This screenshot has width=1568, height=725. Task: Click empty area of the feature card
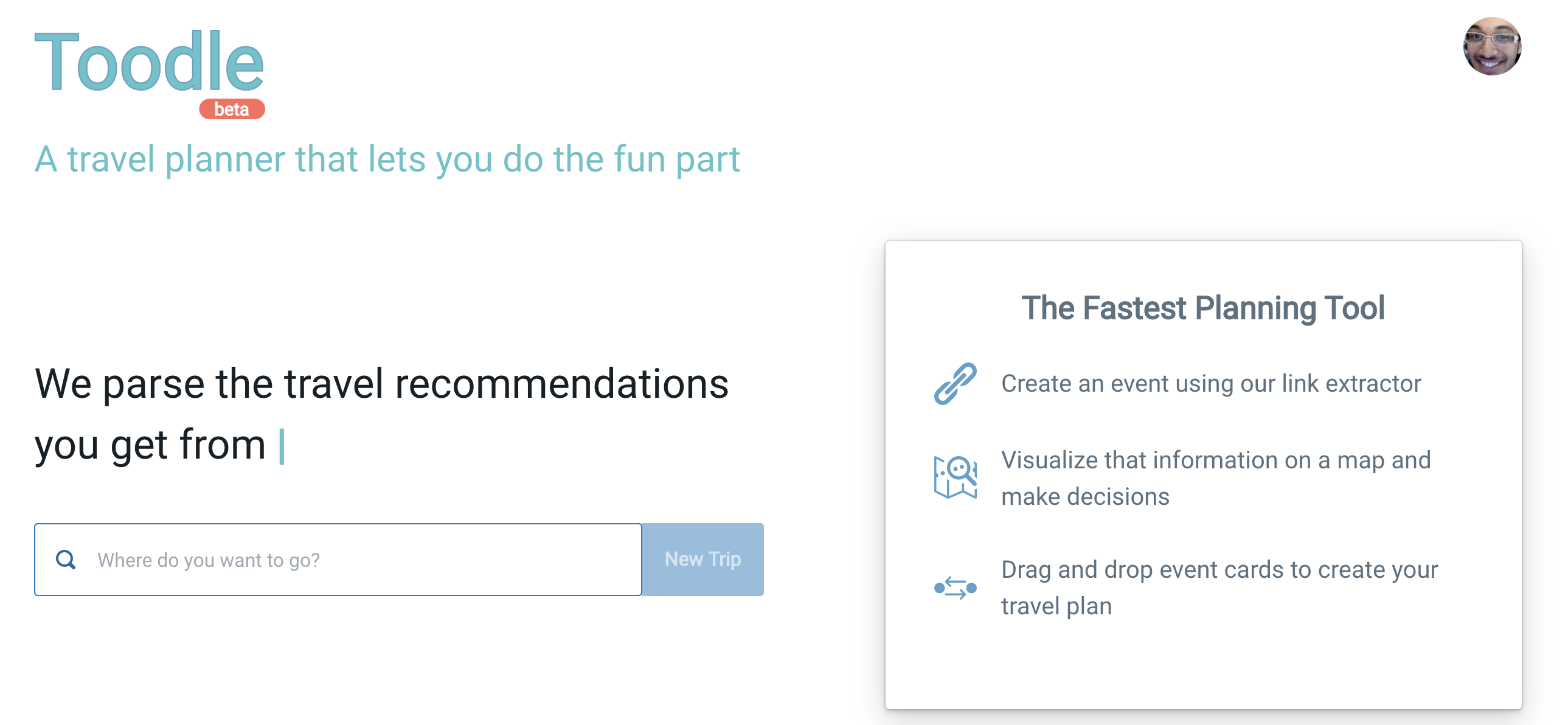pos(1203,670)
